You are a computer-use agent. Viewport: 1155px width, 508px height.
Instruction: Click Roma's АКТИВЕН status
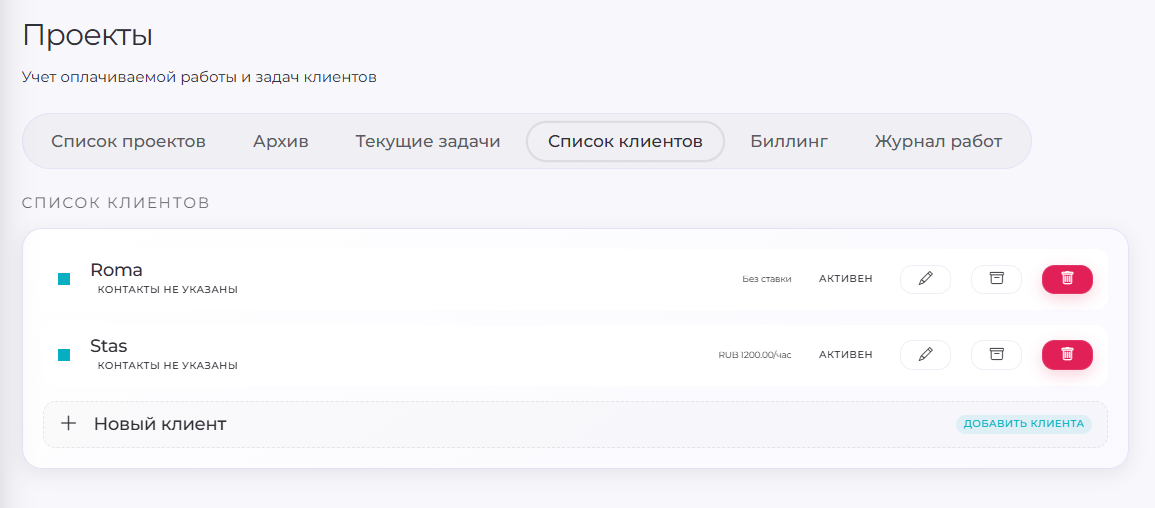[x=846, y=279]
